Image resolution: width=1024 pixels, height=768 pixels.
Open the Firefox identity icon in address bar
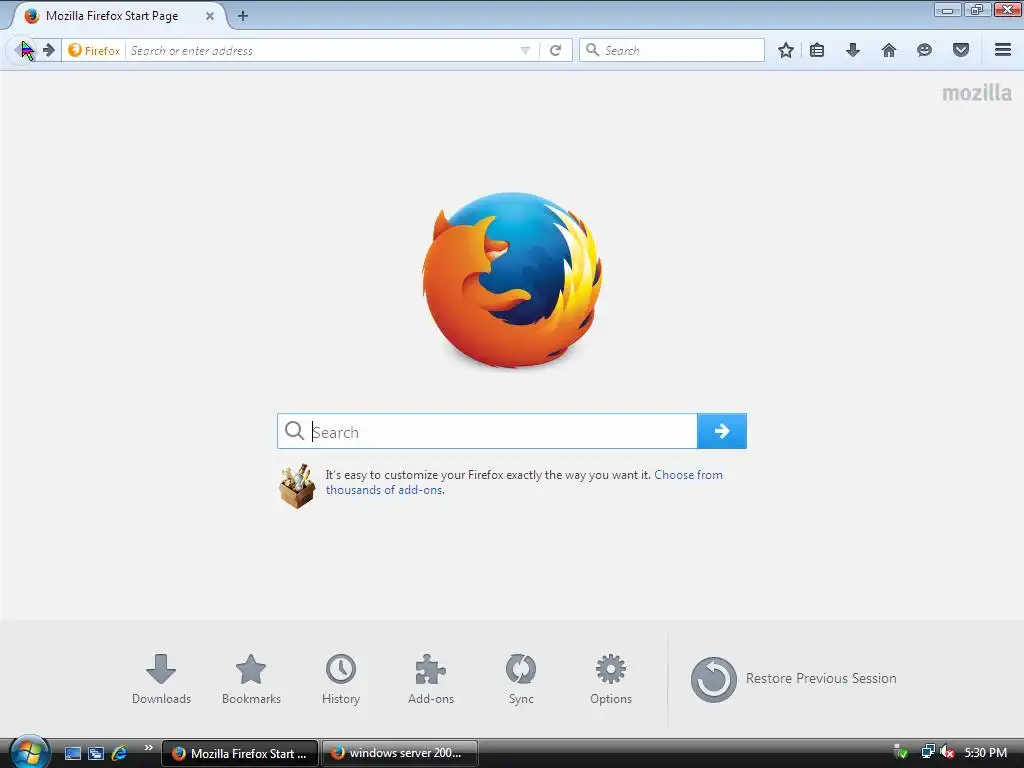[x=95, y=50]
